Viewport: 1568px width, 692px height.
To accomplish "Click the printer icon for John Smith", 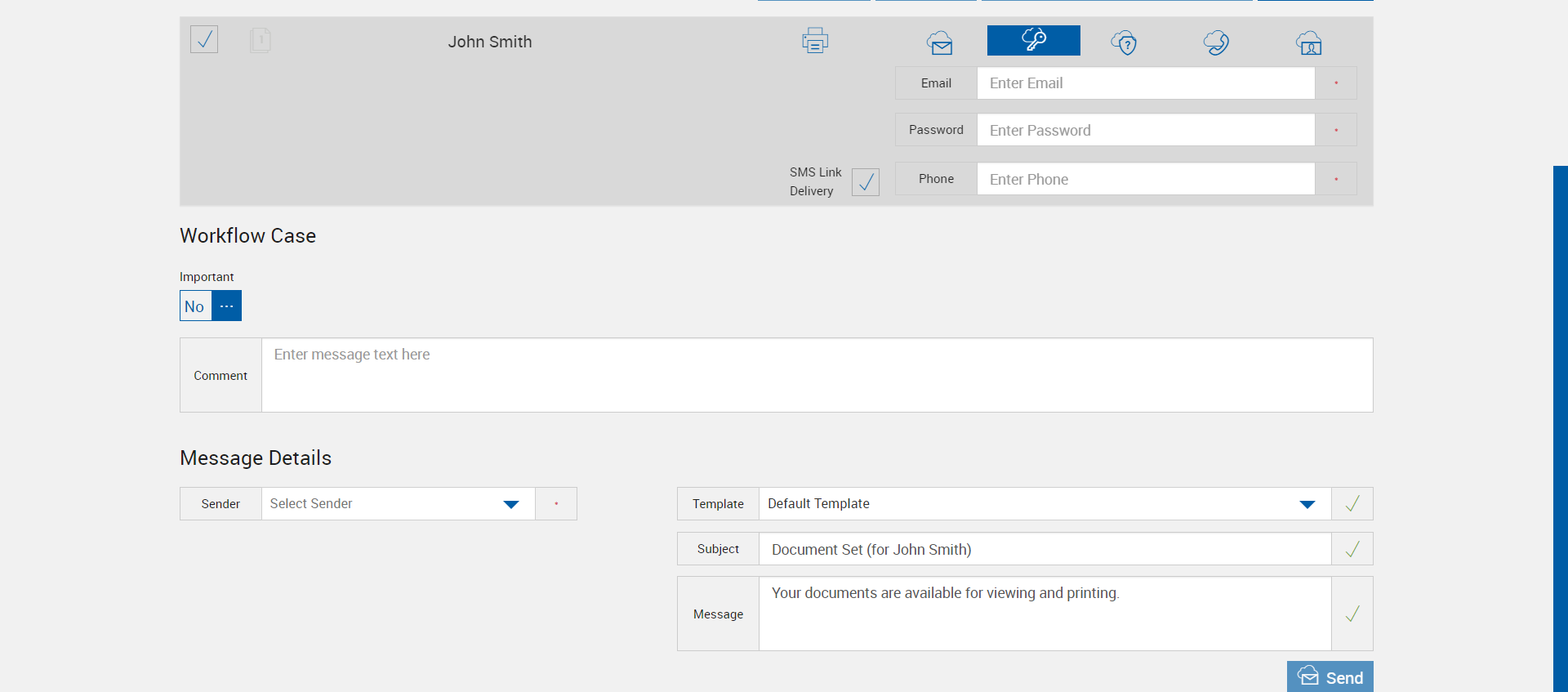I will click(815, 40).
